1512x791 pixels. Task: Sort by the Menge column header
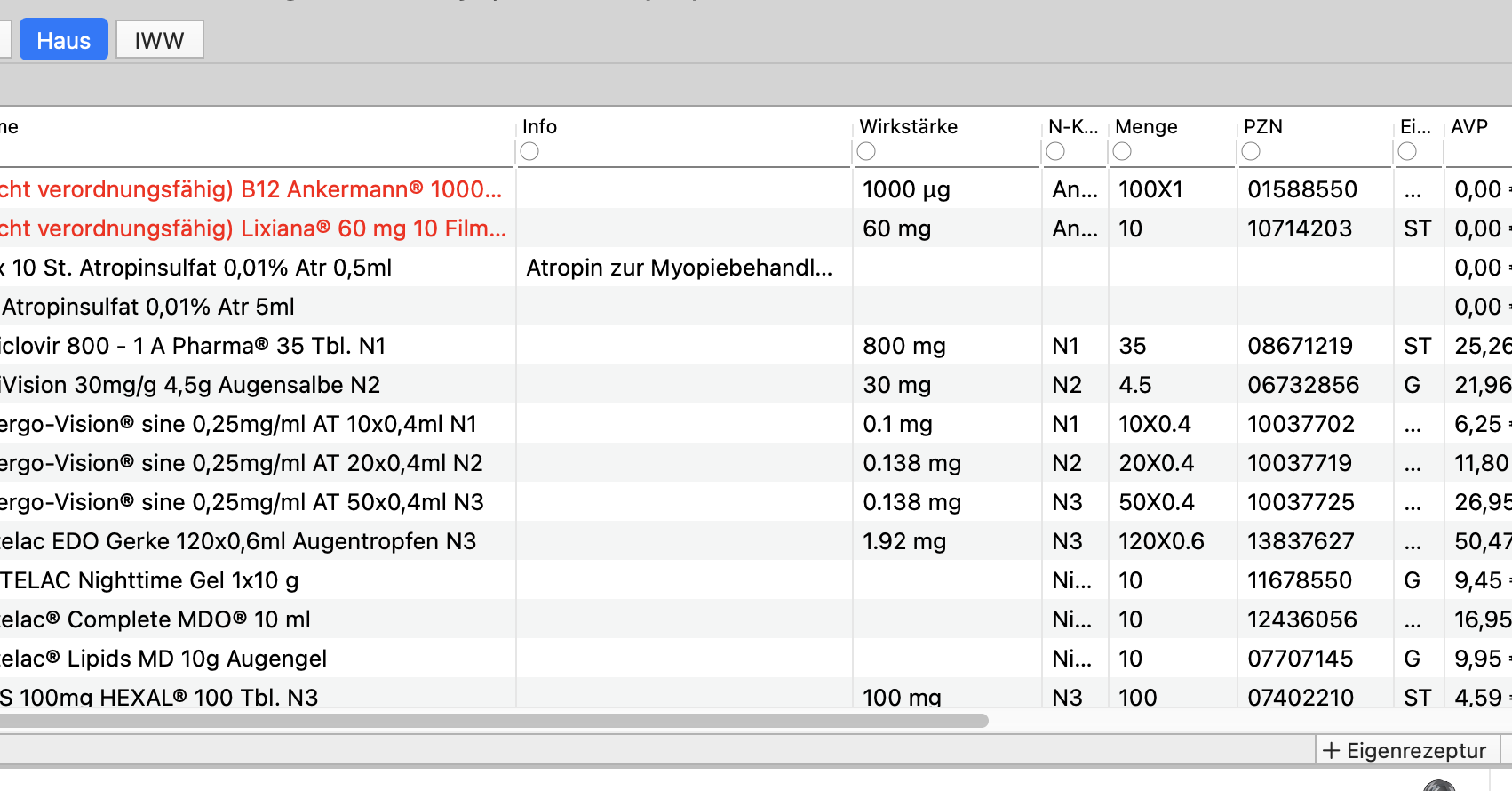(x=1147, y=126)
